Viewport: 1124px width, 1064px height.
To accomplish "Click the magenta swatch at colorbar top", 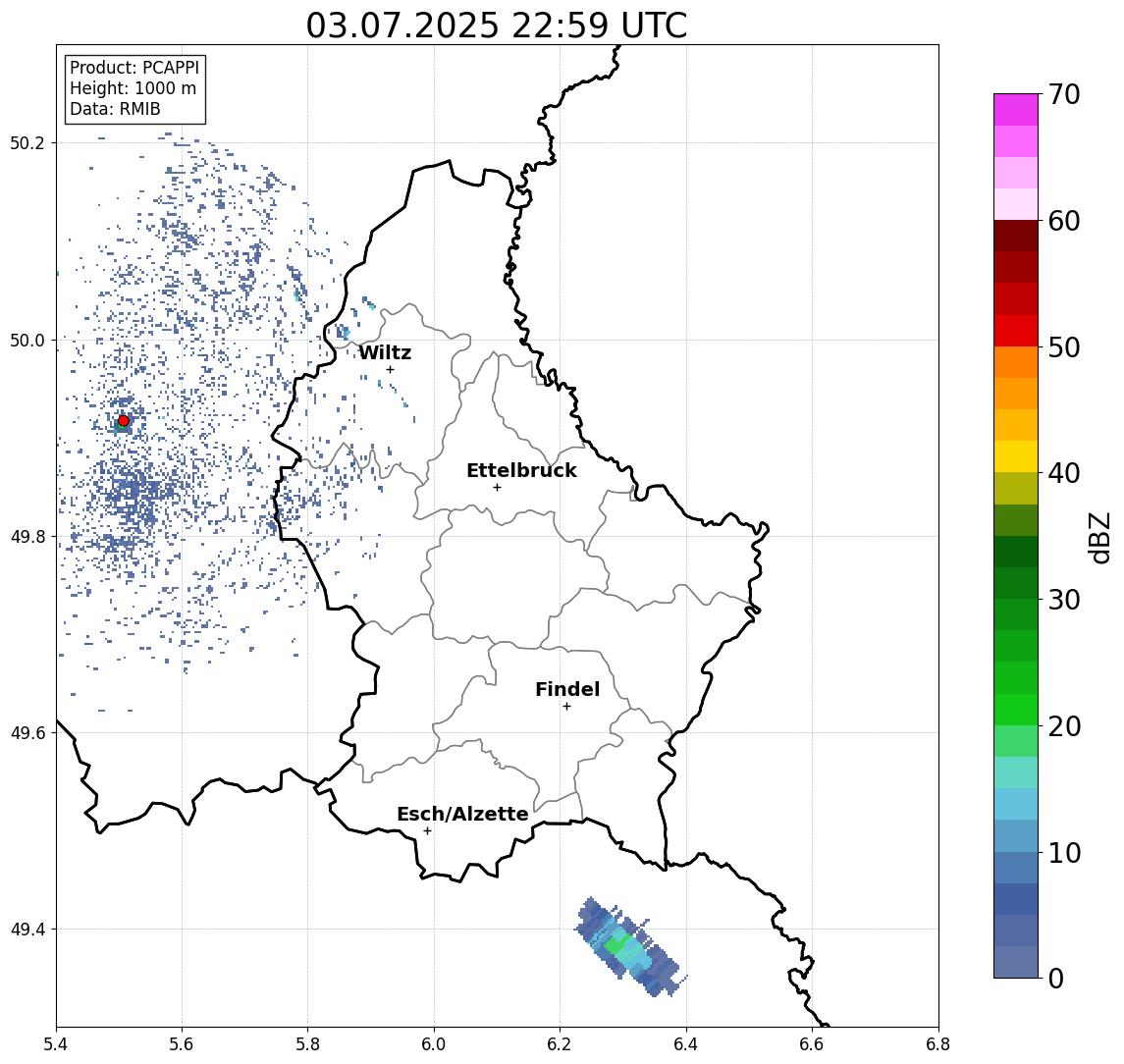I will tap(1016, 110).
